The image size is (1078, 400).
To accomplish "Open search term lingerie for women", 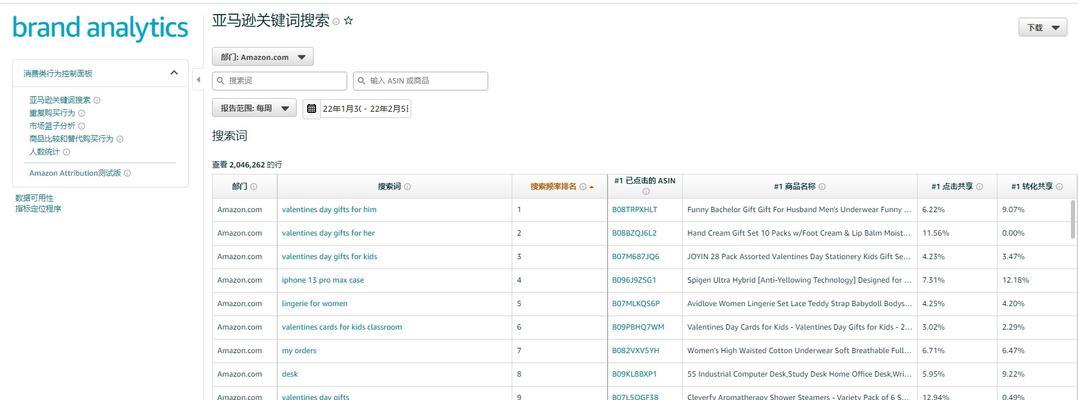I will (315, 304).
